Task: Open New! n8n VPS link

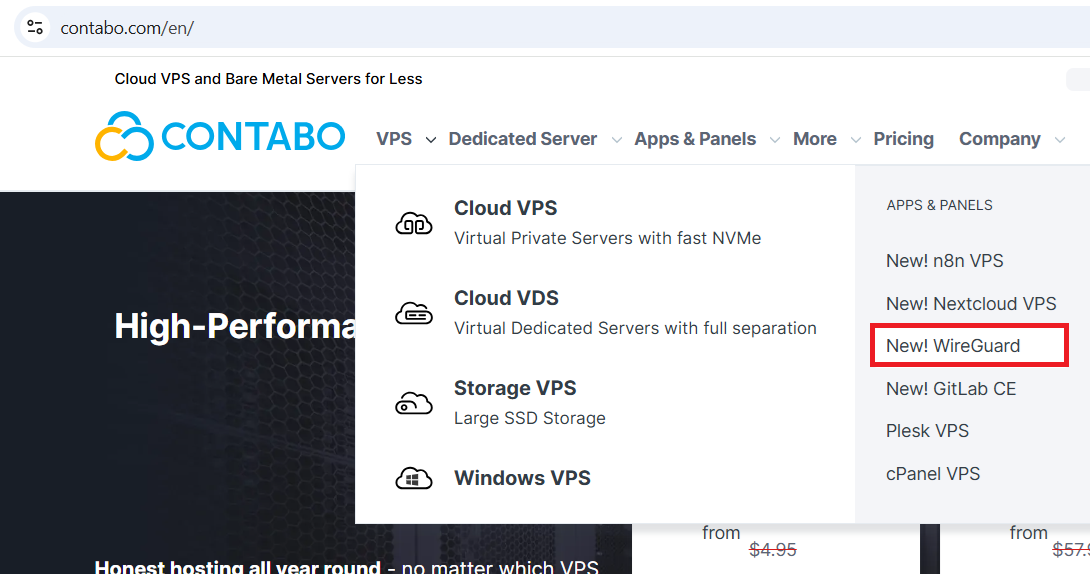Action: [945, 261]
